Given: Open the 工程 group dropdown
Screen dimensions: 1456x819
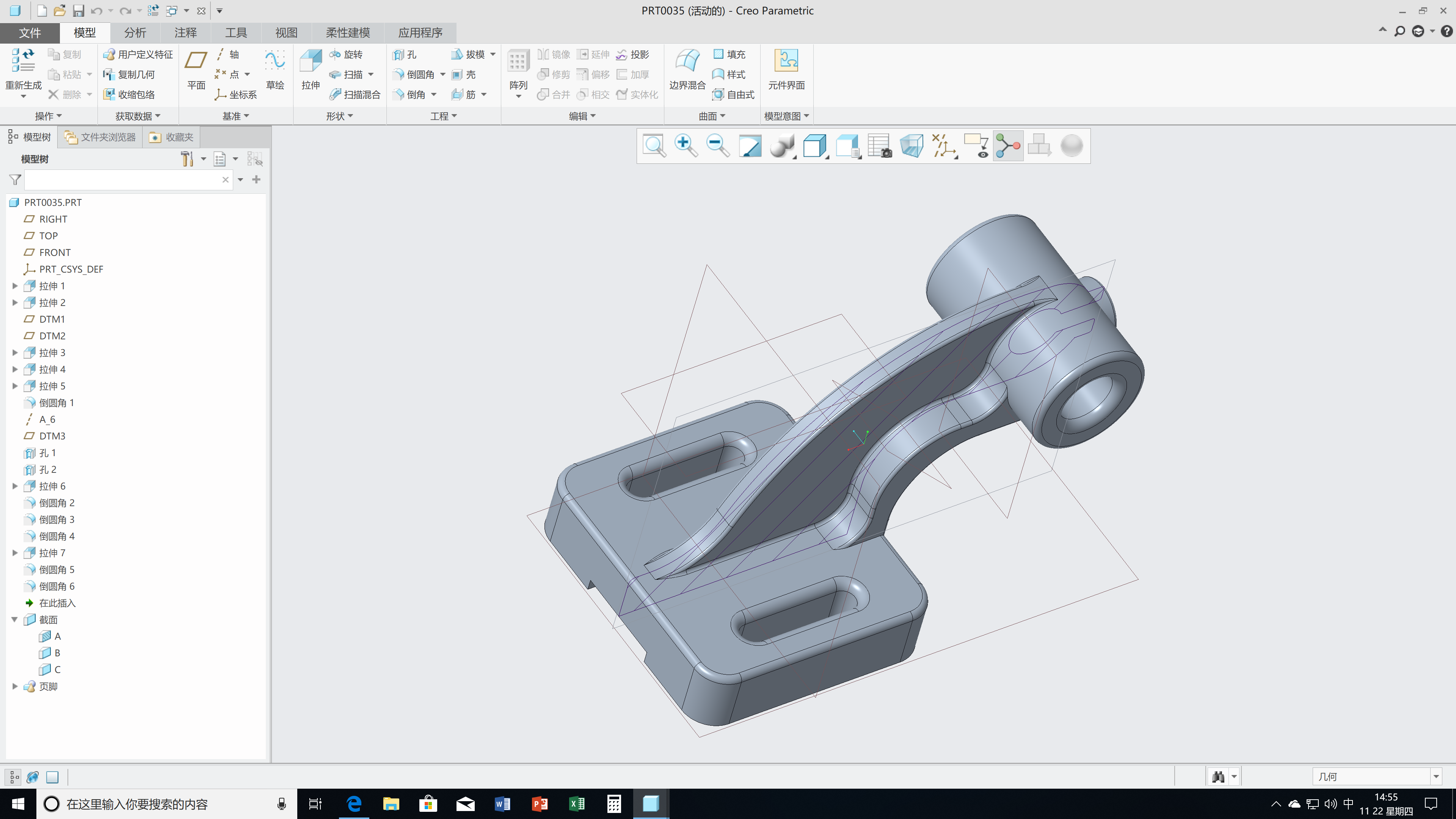Looking at the screenshot, I should pos(444,116).
